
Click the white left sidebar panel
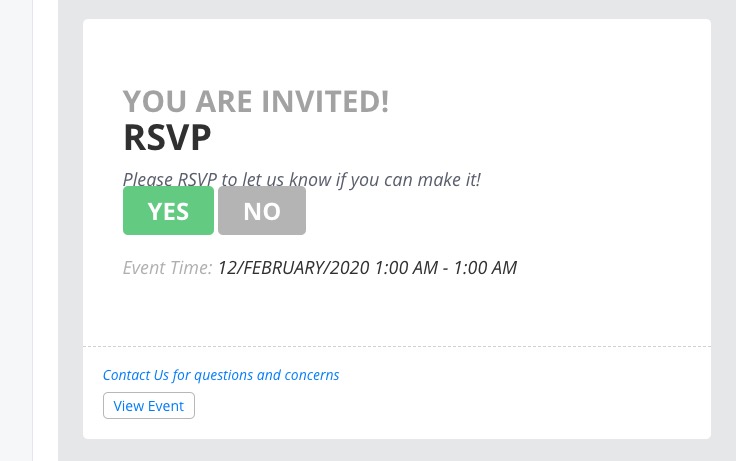[x=16, y=230]
